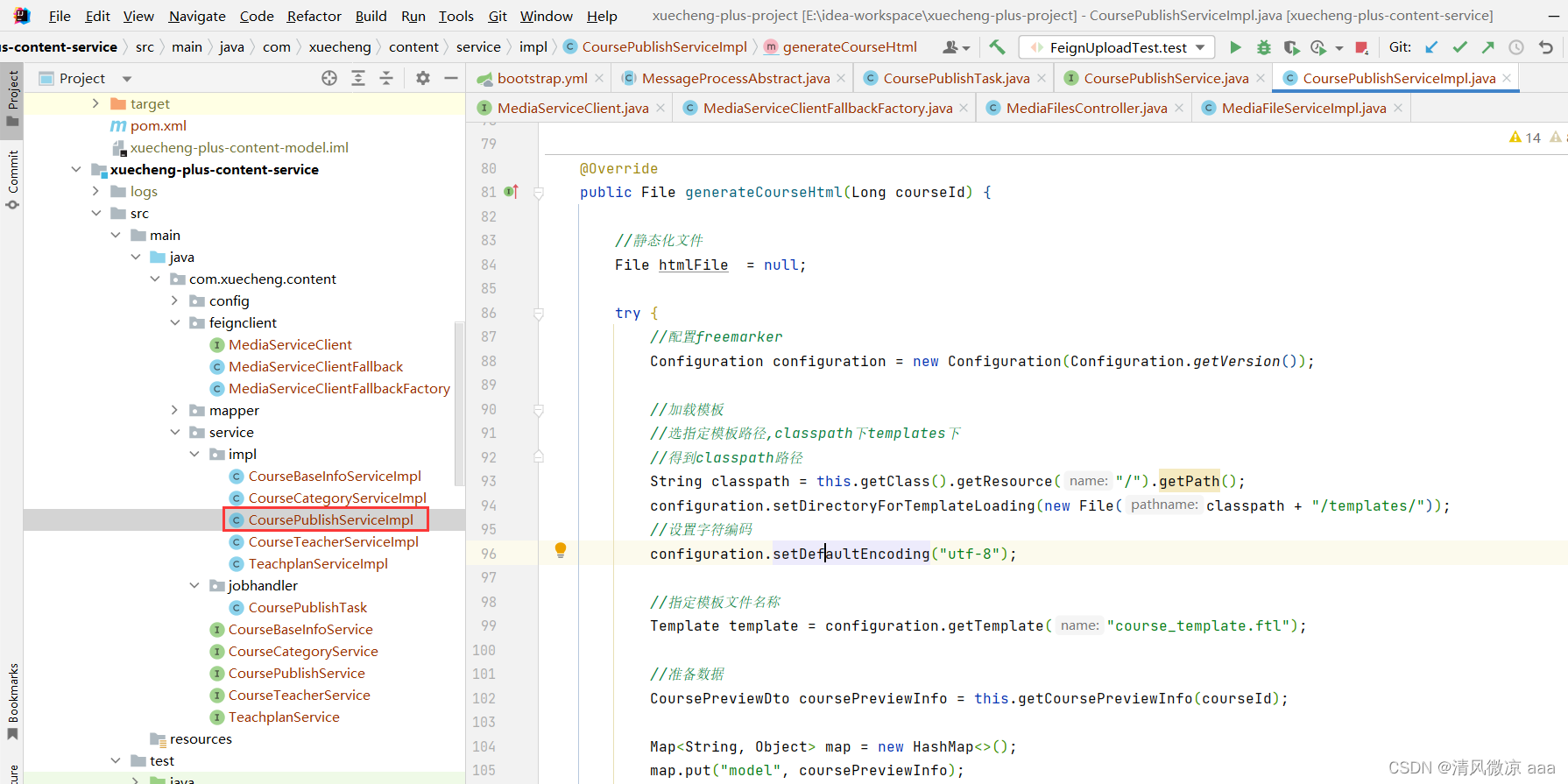Open the warnings indicator showing 14
This screenshot has height=784, width=1568.
click(x=1525, y=138)
